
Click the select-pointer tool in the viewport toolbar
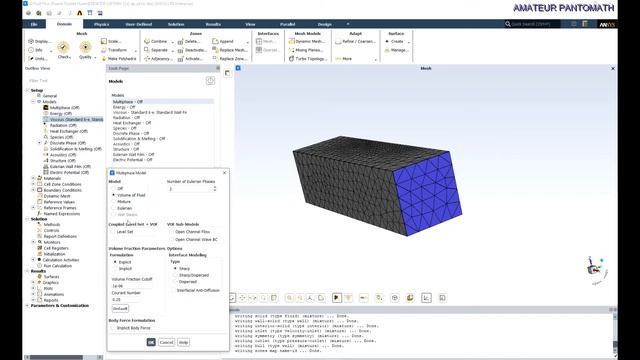[337, 298]
